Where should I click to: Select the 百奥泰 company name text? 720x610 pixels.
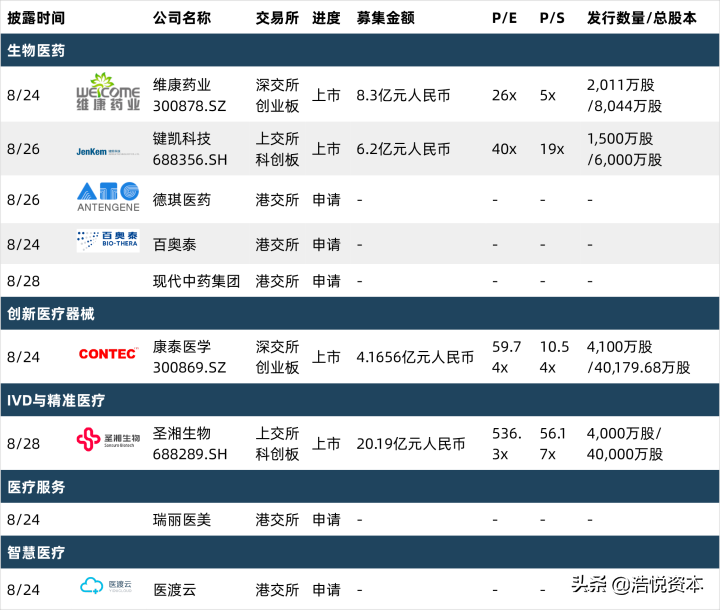174,244
